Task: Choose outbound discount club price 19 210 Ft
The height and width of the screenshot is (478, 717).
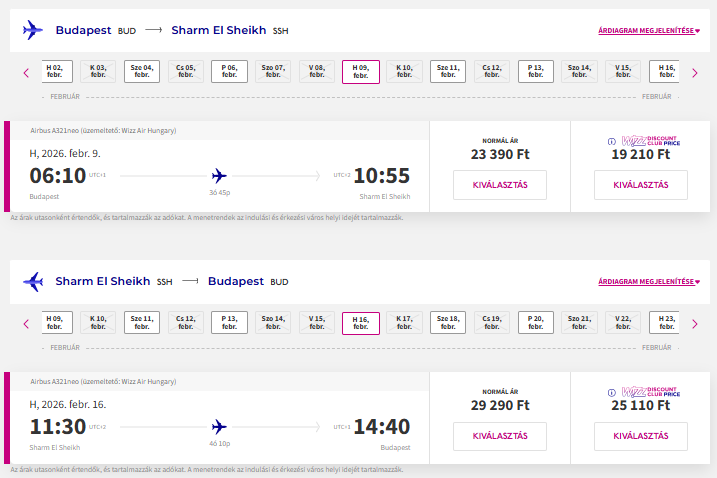Action: click(x=641, y=185)
